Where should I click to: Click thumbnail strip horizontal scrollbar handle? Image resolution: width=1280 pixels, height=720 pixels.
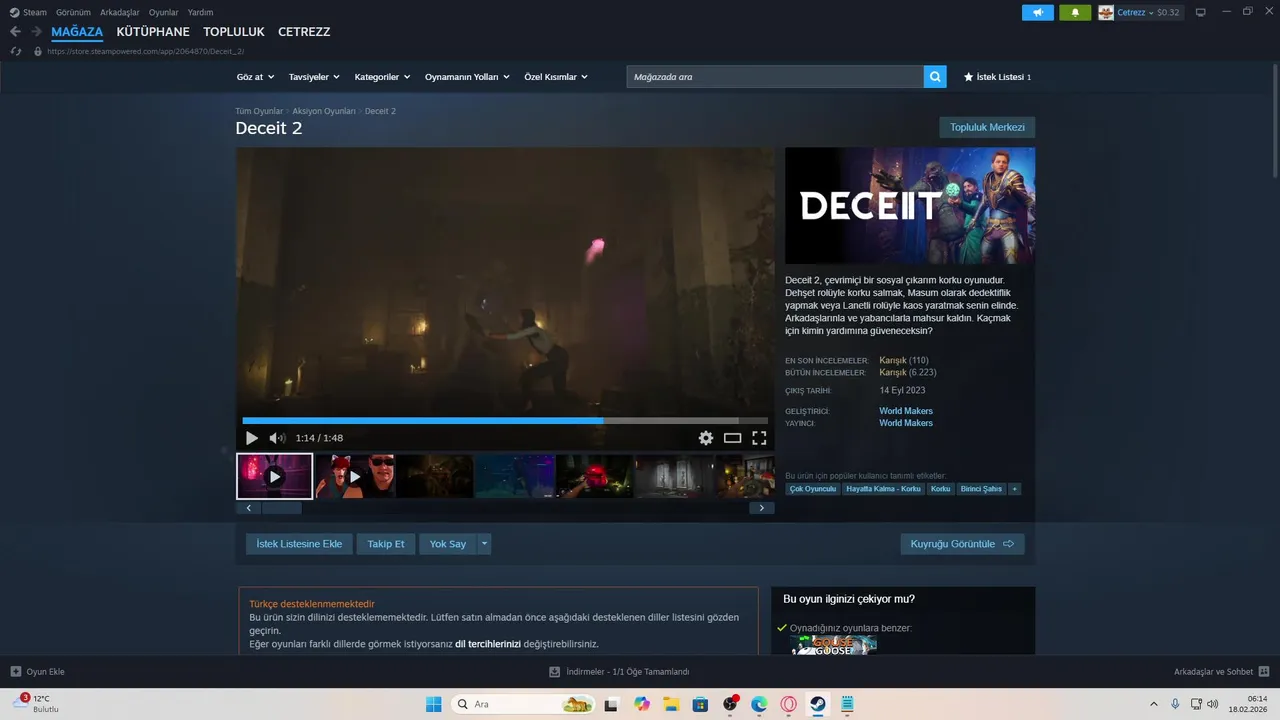pos(282,508)
